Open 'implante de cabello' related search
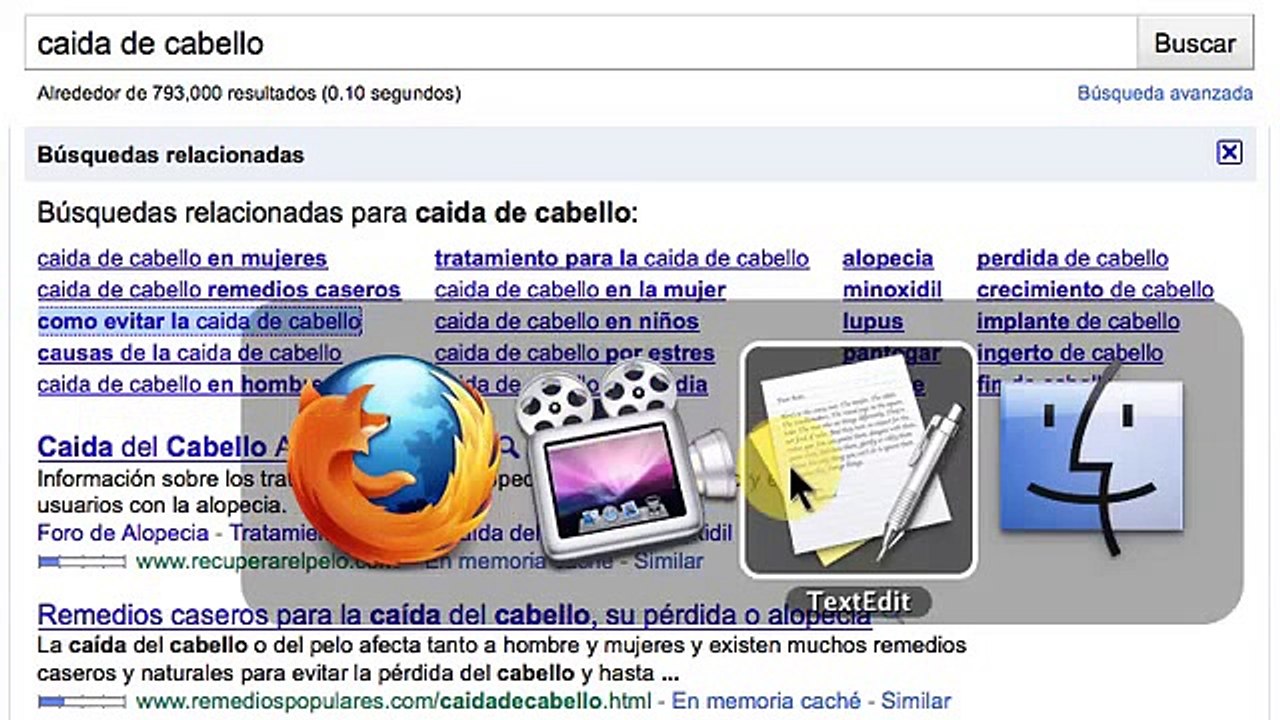1280x720 pixels. coord(1078,322)
